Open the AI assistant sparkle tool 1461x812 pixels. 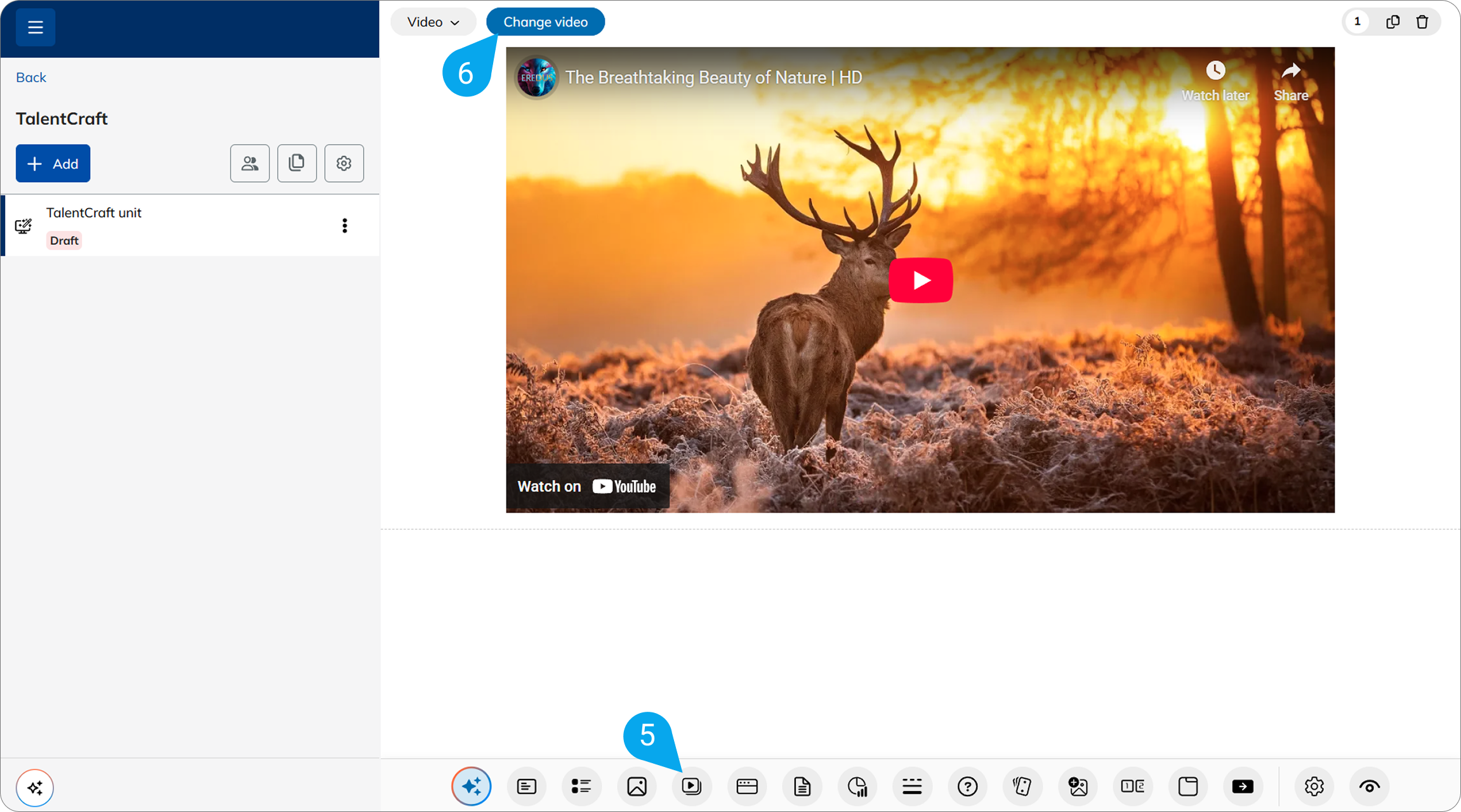point(471,787)
